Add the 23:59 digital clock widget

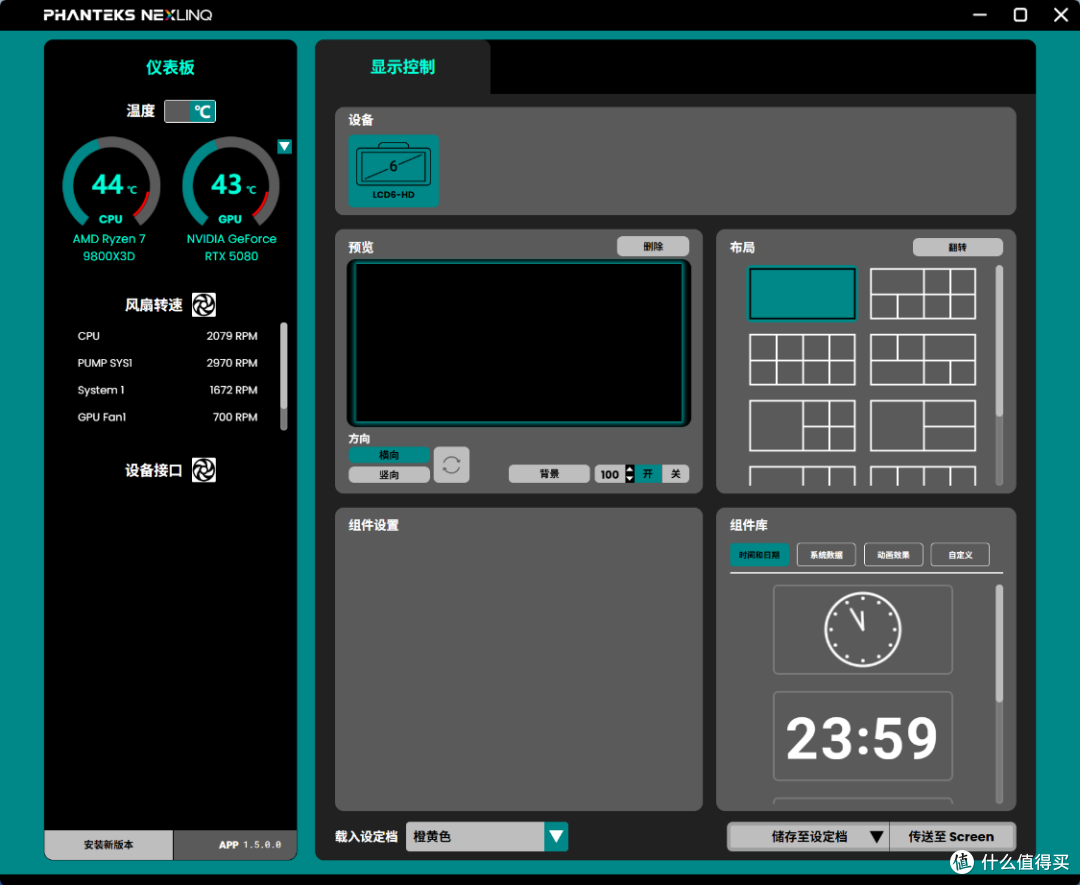[x=863, y=736]
